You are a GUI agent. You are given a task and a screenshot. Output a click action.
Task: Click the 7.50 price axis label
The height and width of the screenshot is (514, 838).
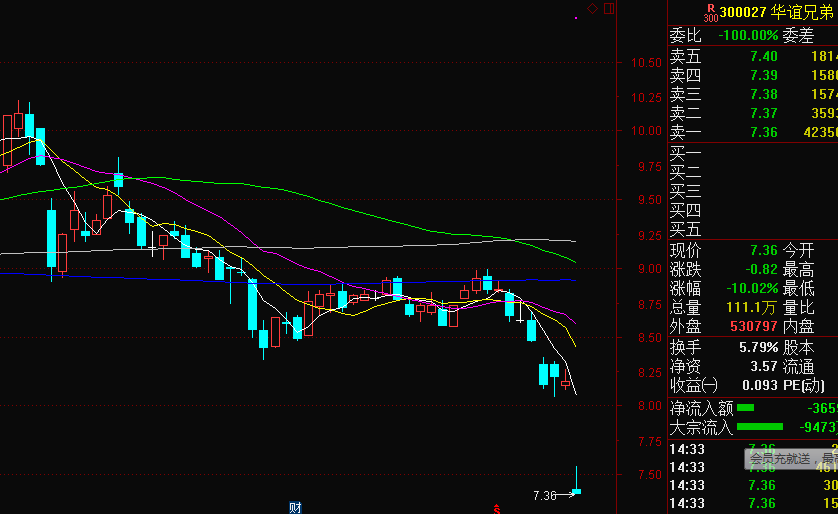tap(650, 474)
